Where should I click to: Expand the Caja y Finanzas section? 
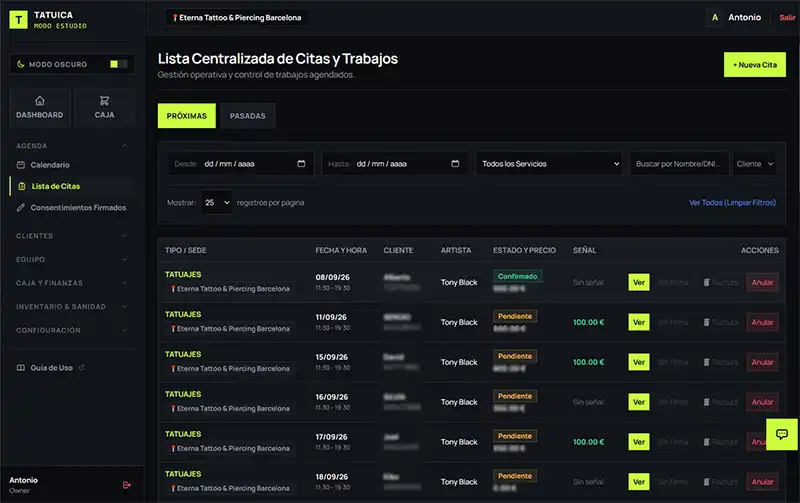point(71,283)
